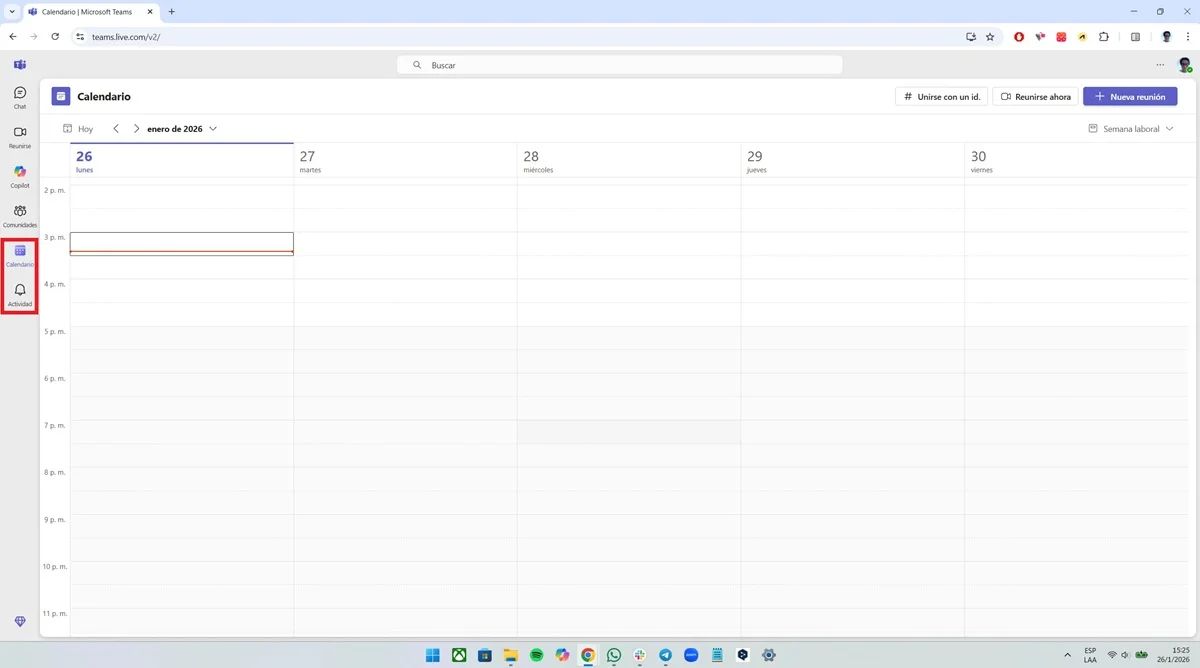Click Unirse con un id. button
The height and width of the screenshot is (668, 1200).
point(942,97)
